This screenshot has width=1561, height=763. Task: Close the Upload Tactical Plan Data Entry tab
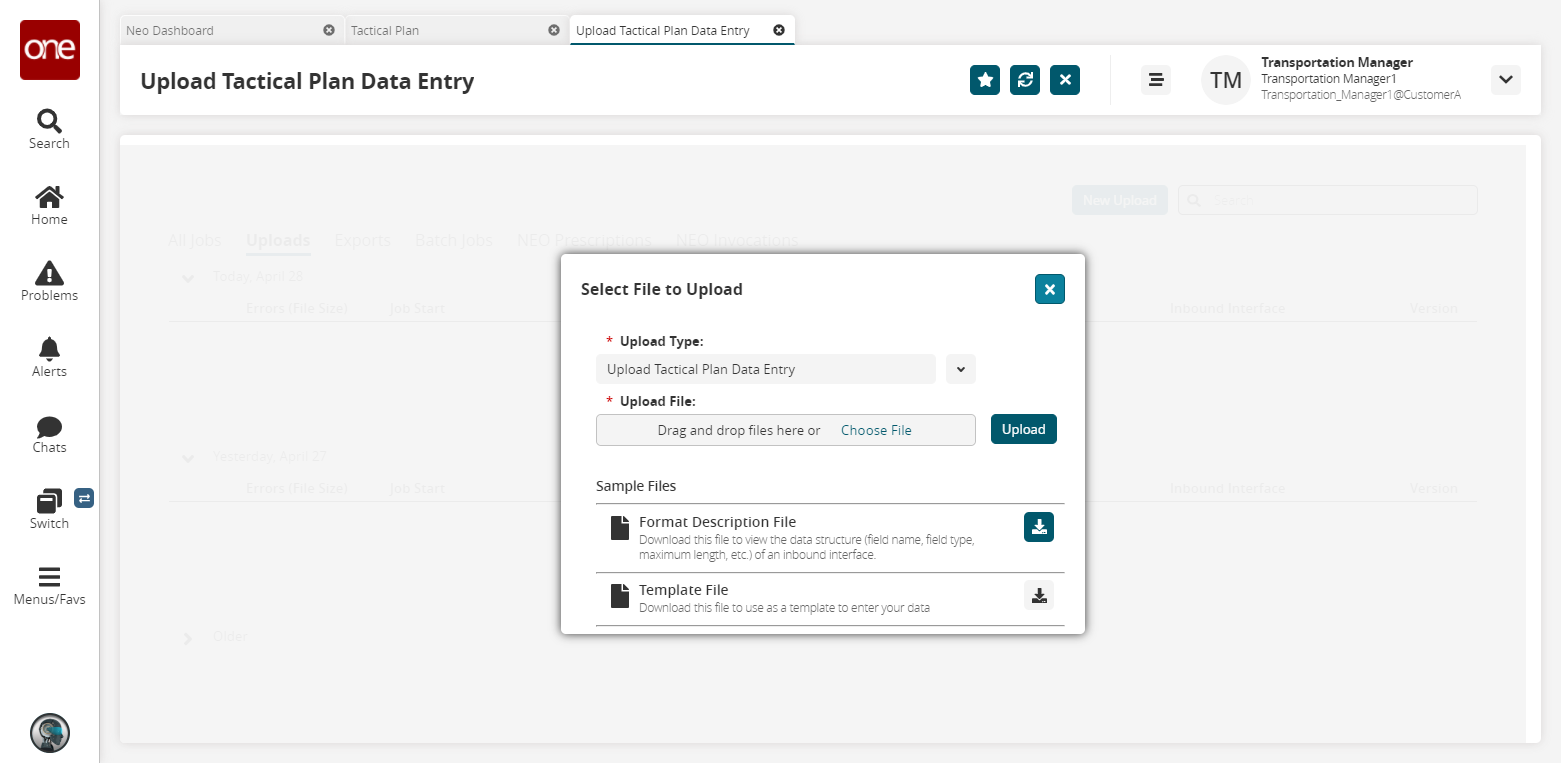779,30
